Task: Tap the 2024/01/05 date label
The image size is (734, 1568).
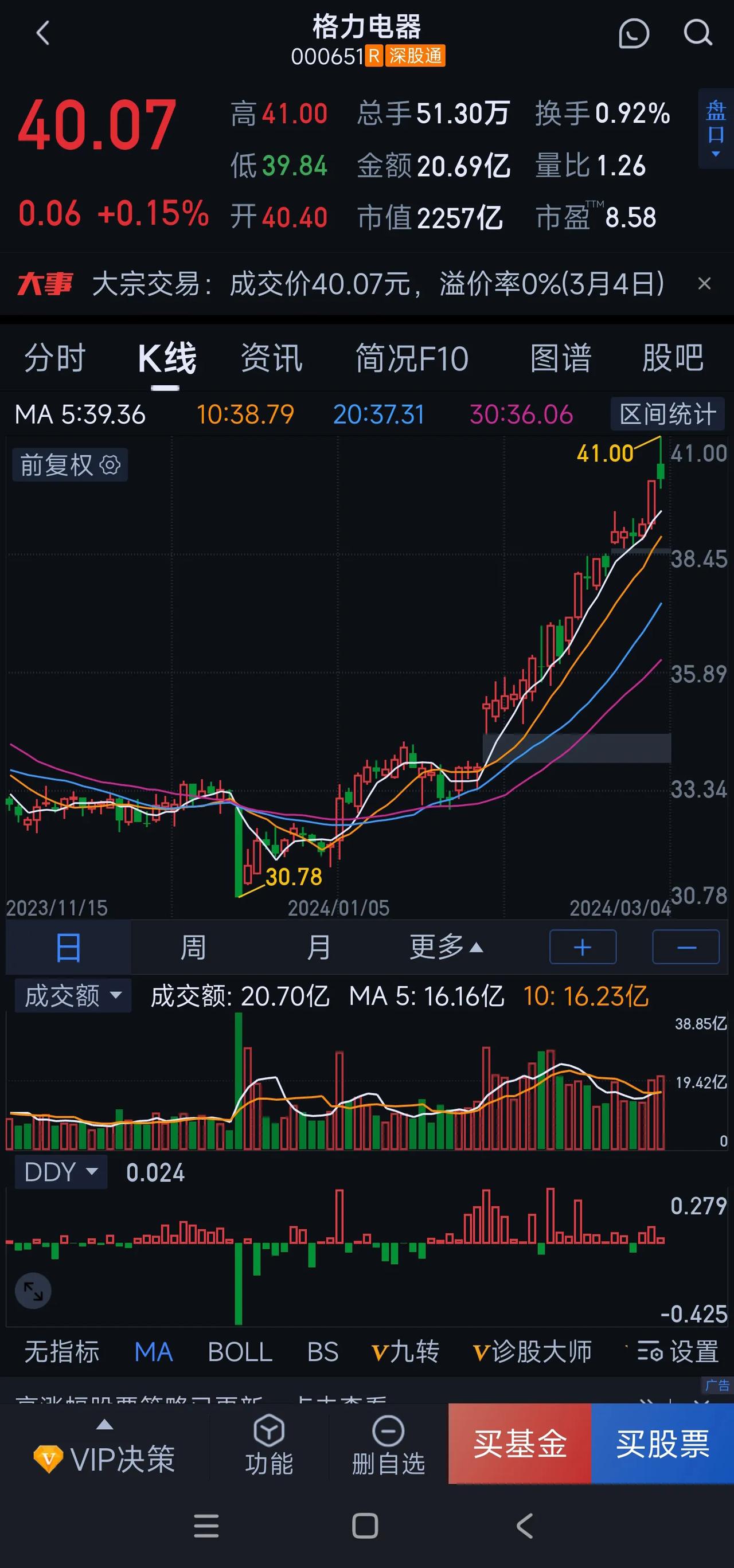Action: pos(338,908)
